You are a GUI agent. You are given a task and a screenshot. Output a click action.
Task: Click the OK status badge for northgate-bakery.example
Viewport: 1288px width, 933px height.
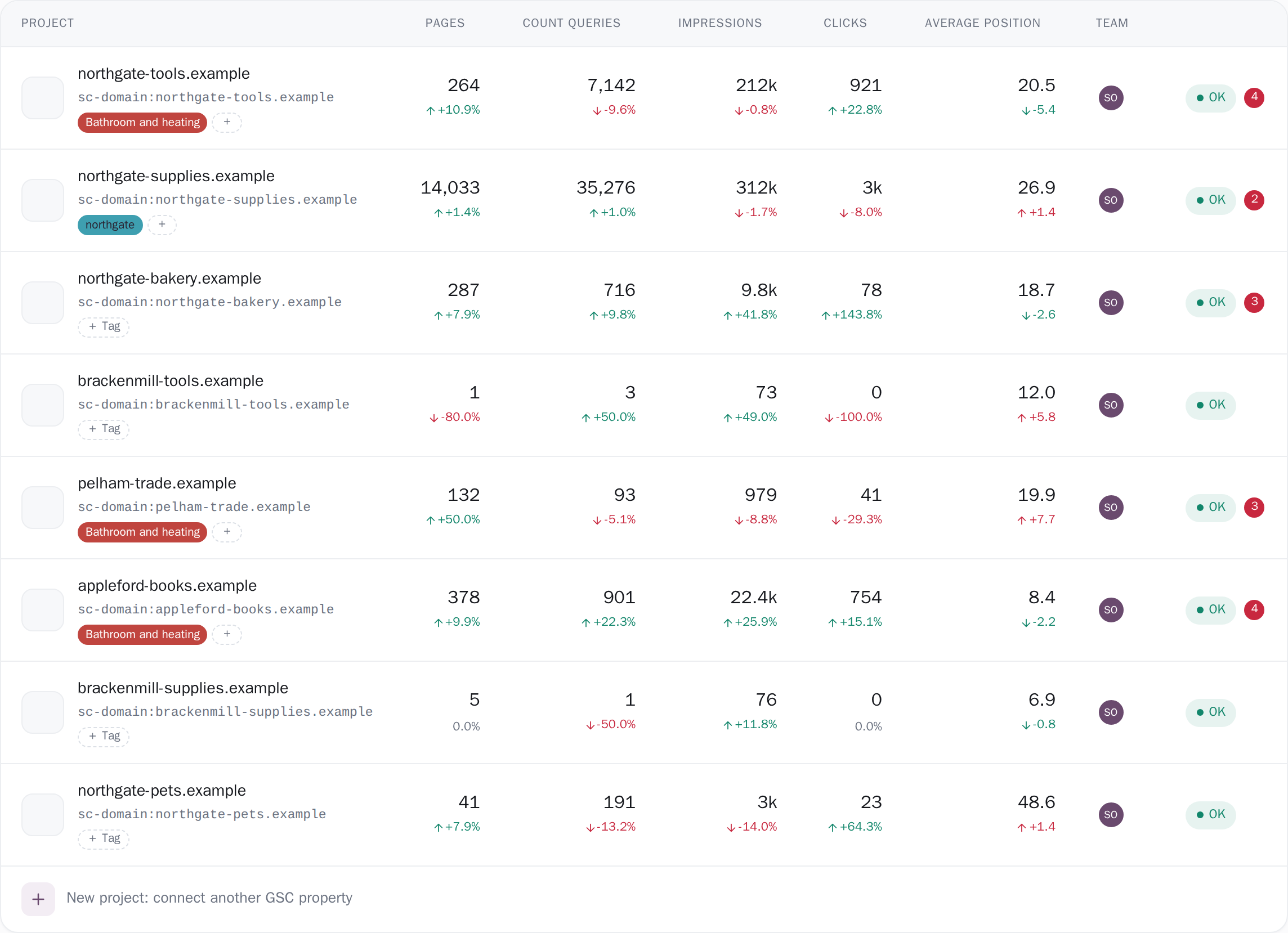click(x=1211, y=303)
